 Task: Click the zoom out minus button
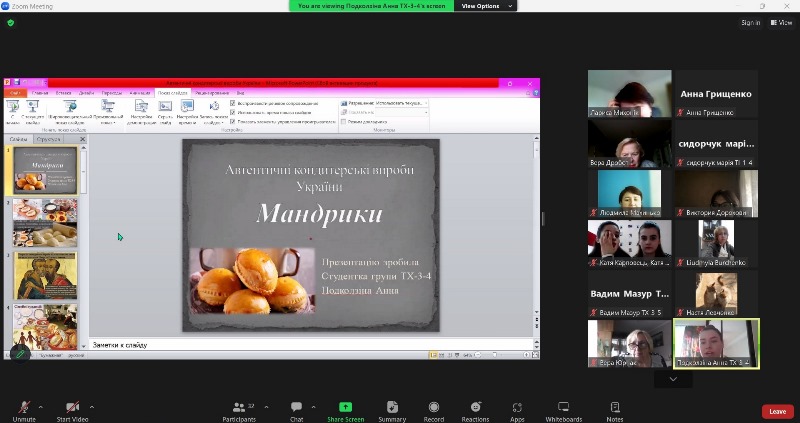click(478, 355)
